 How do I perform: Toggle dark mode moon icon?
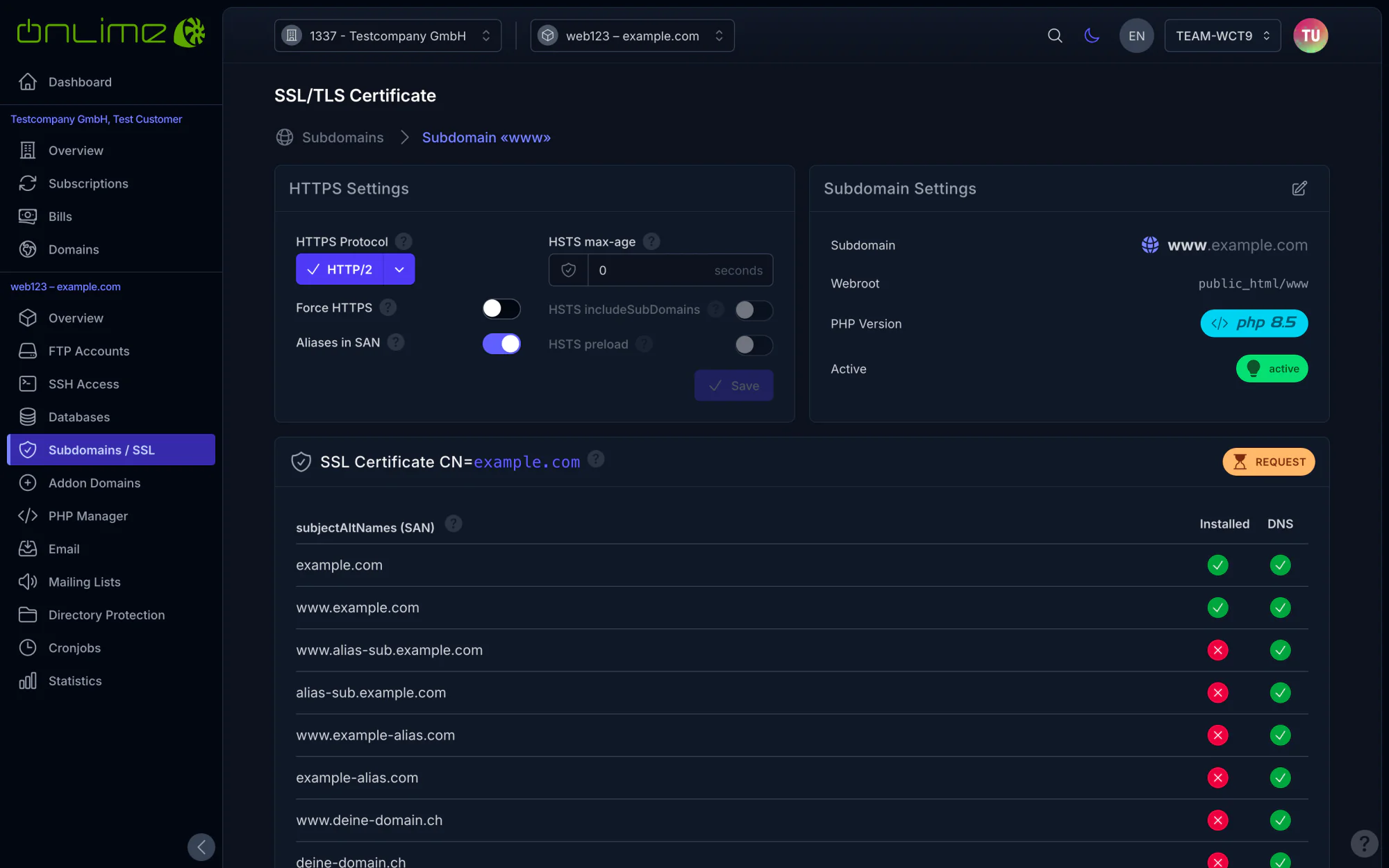click(1092, 35)
